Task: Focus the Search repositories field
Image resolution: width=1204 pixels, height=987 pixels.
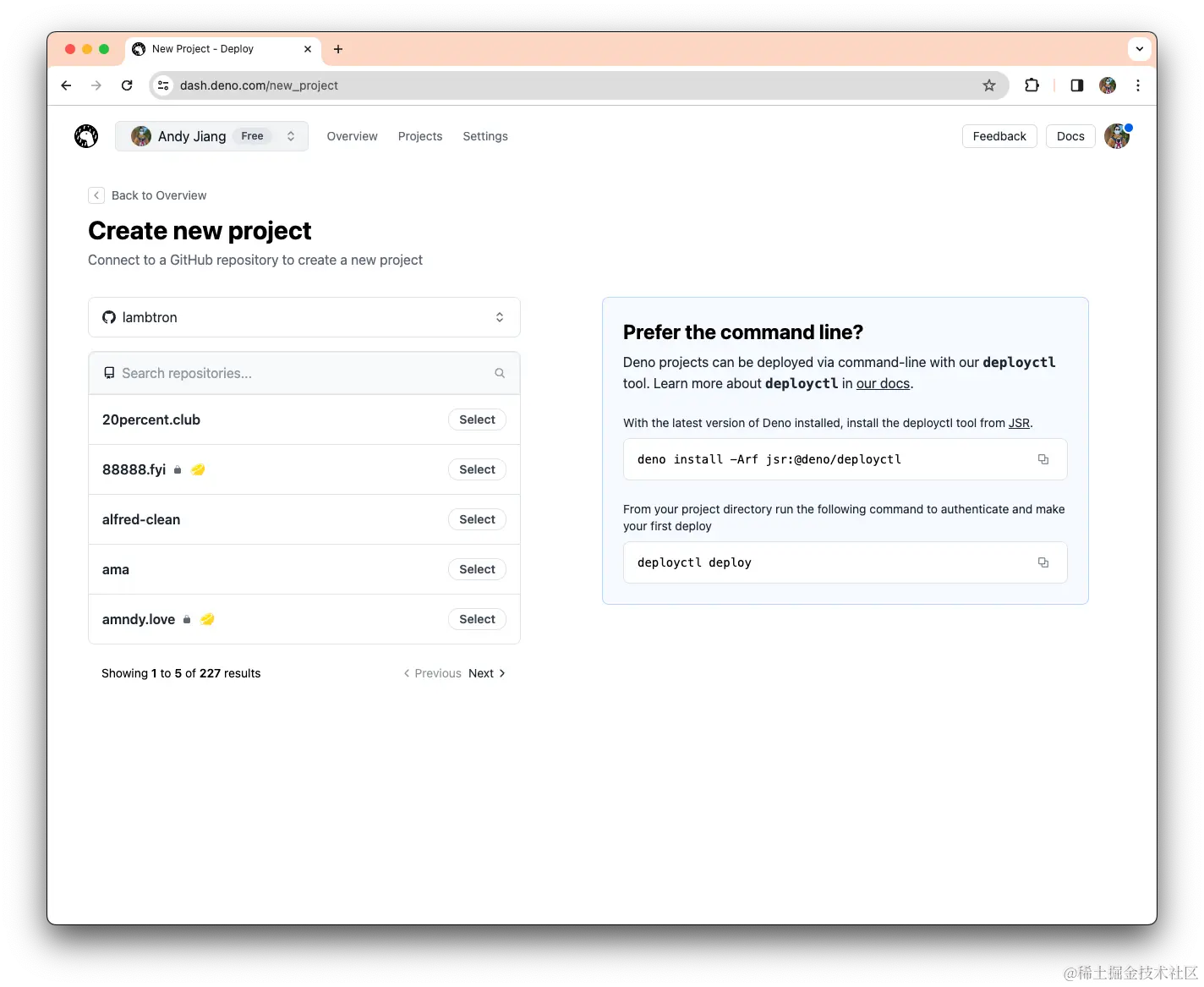Action: pyautogui.click(x=304, y=373)
